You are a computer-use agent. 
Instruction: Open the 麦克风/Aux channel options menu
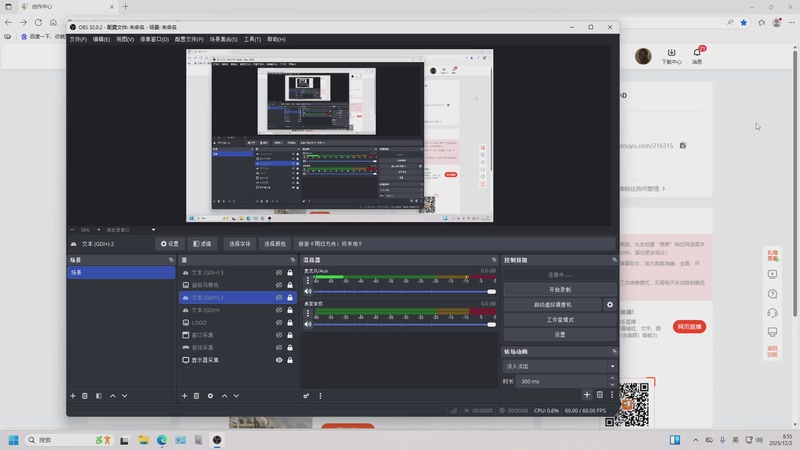(308, 281)
